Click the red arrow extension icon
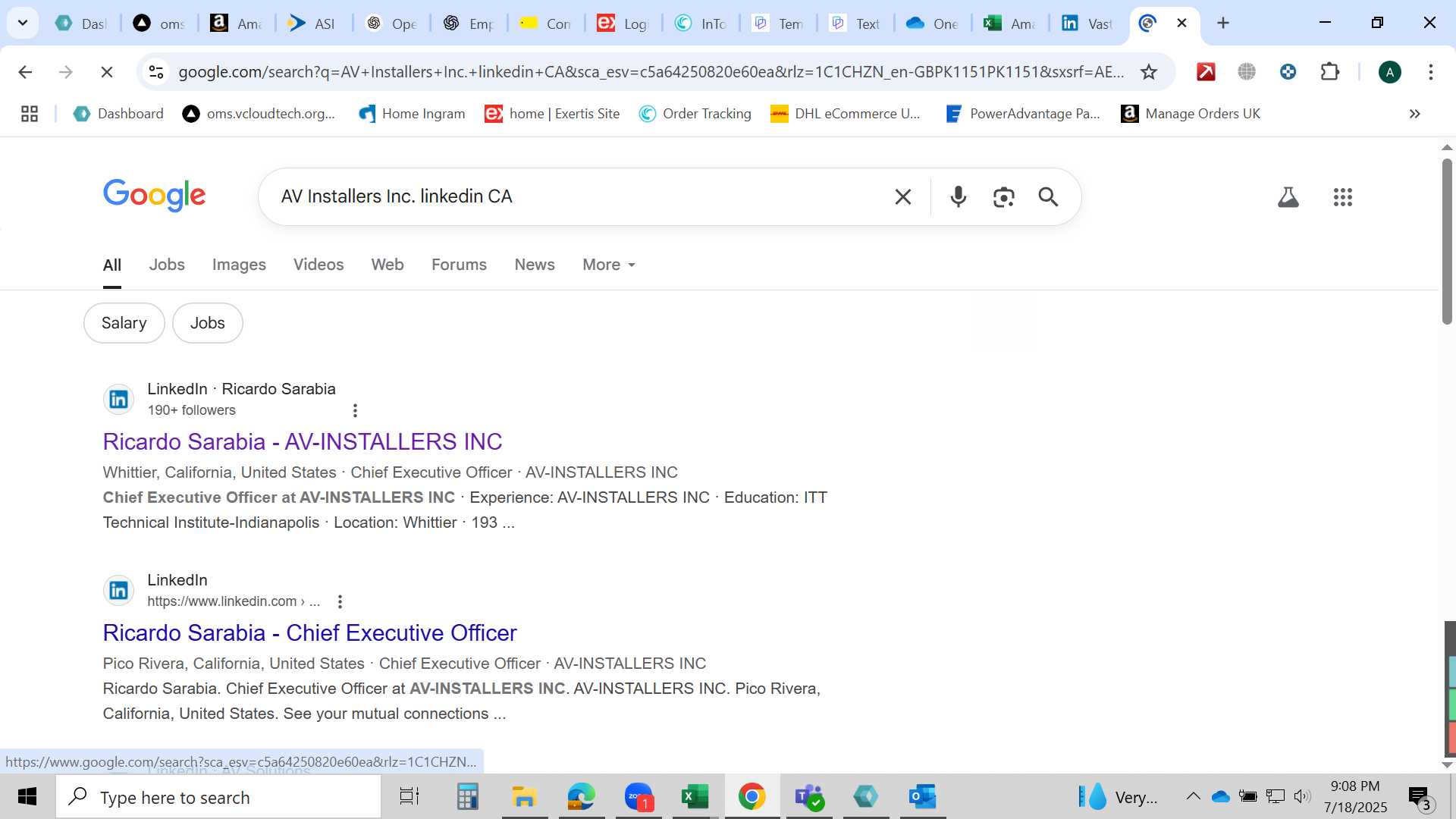The width and height of the screenshot is (1456, 819). (1206, 72)
